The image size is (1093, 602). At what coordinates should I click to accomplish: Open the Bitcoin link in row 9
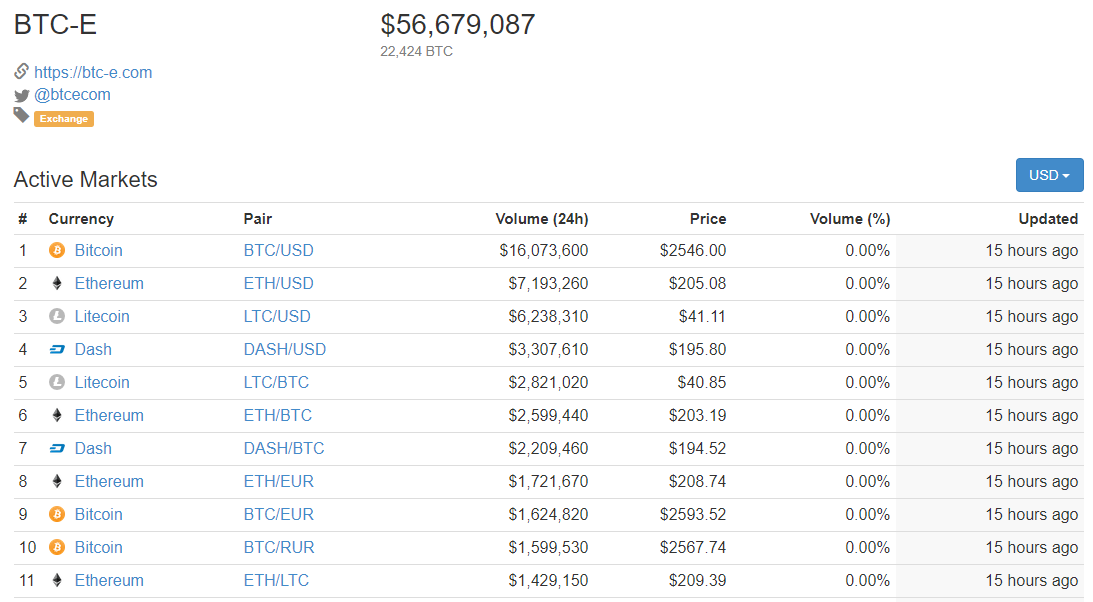[x=98, y=514]
